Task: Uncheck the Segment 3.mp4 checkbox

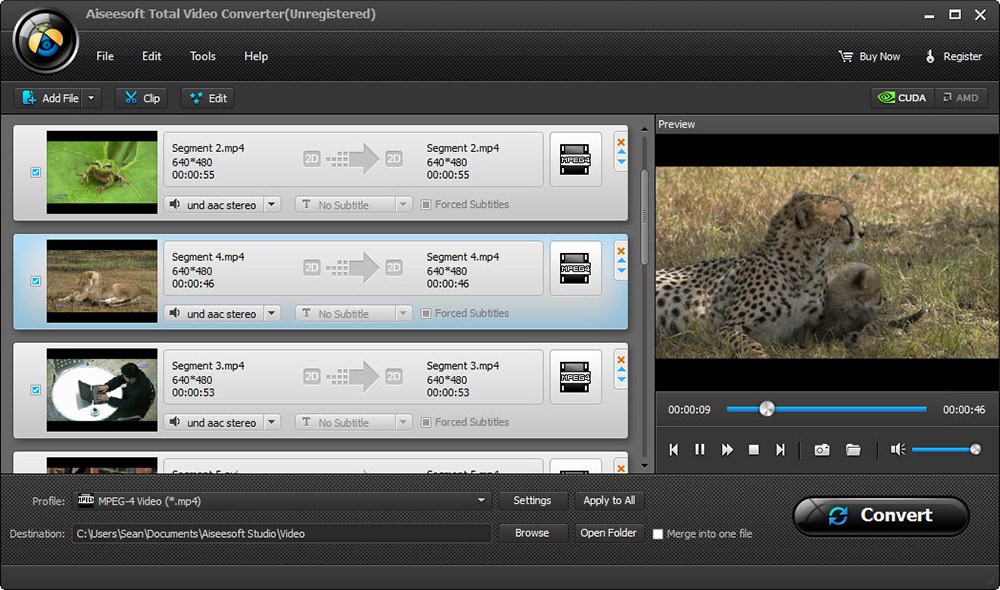Action: (36, 390)
